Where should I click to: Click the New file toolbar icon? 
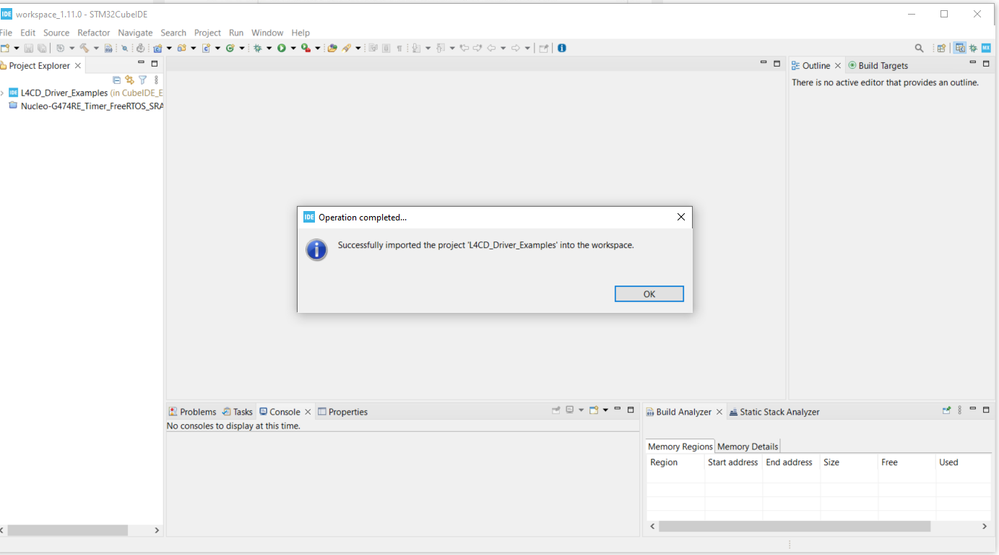coord(5,48)
